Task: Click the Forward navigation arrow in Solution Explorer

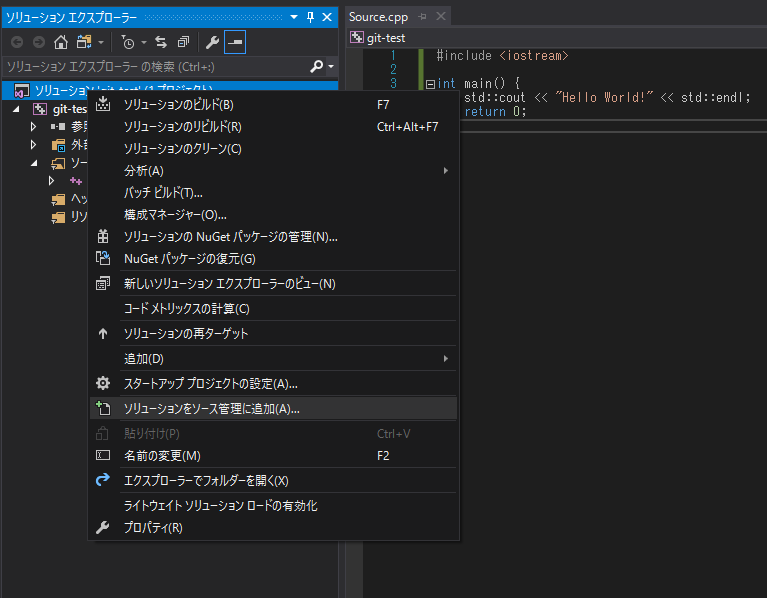Action: [x=39, y=43]
